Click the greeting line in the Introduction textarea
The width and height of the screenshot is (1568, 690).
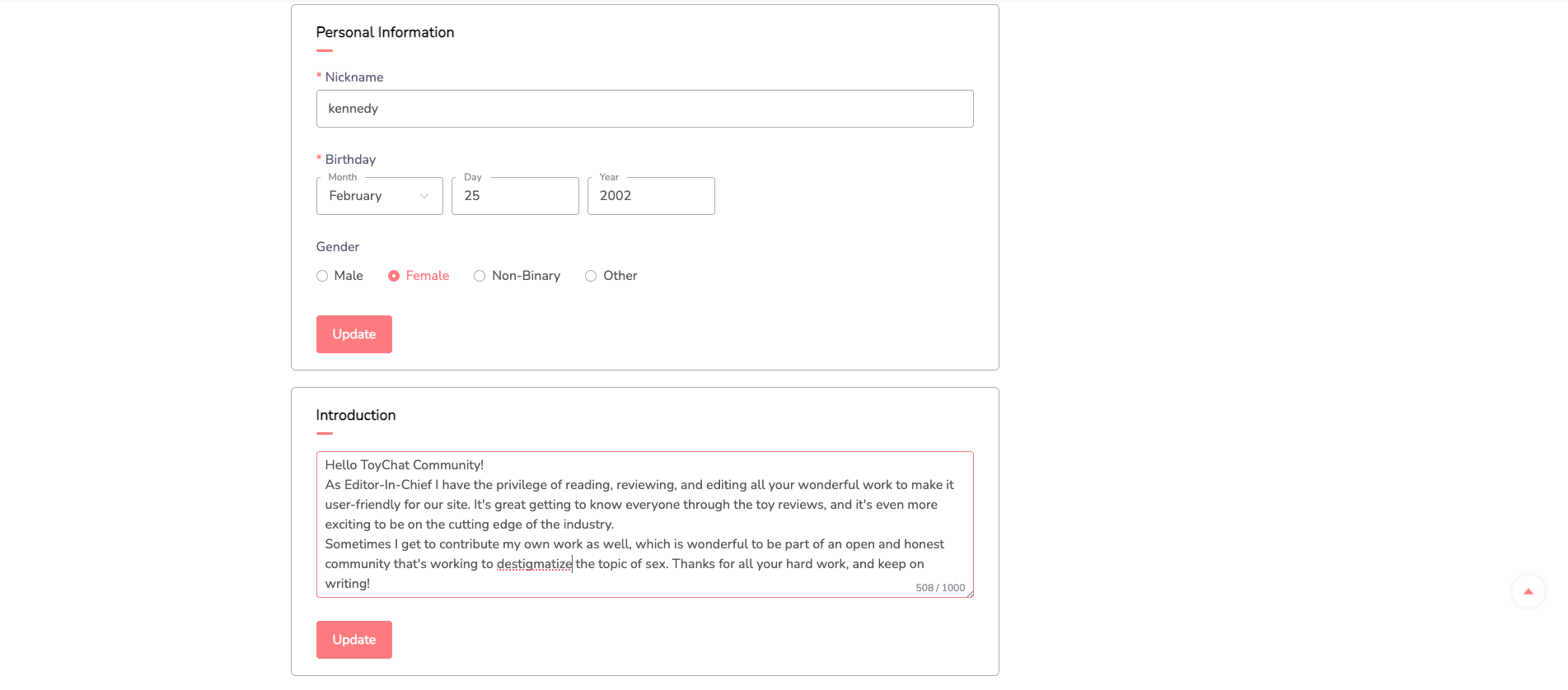point(405,465)
